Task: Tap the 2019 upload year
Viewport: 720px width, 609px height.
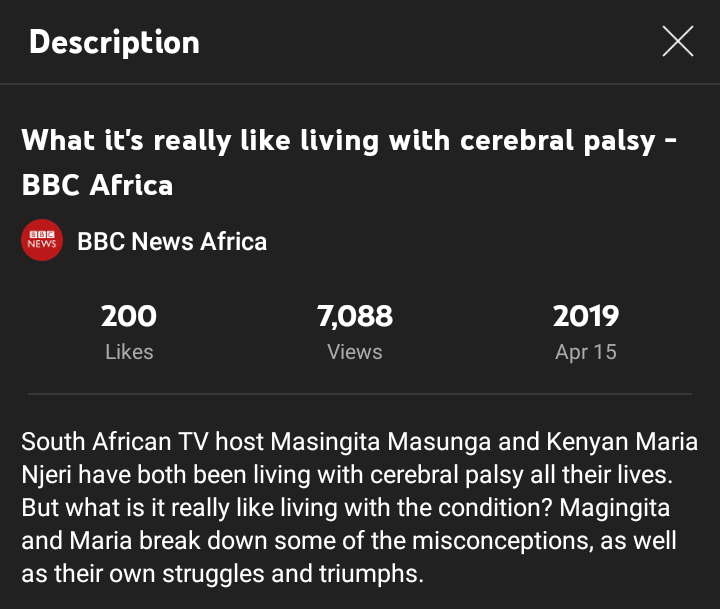Action: tap(586, 317)
